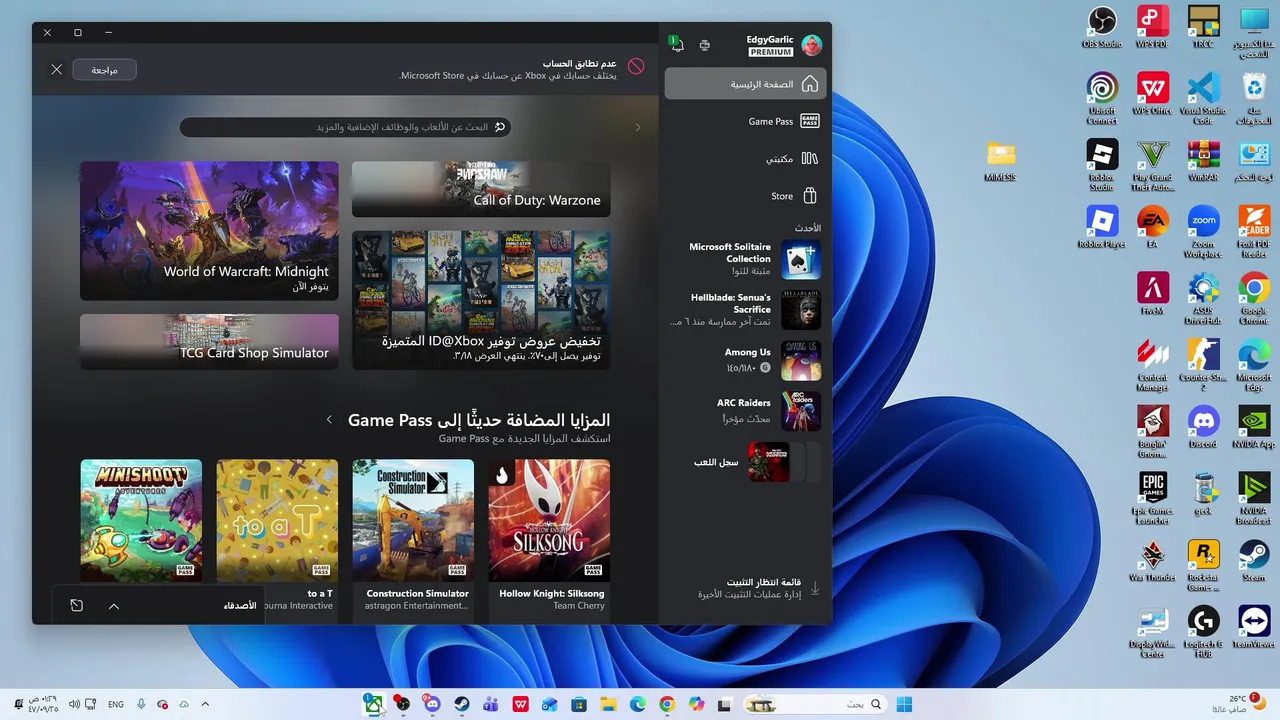Viewport: 1280px width, 720px height.
Task: Click the Review (مراجعة) button in banner
Action: tap(105, 70)
